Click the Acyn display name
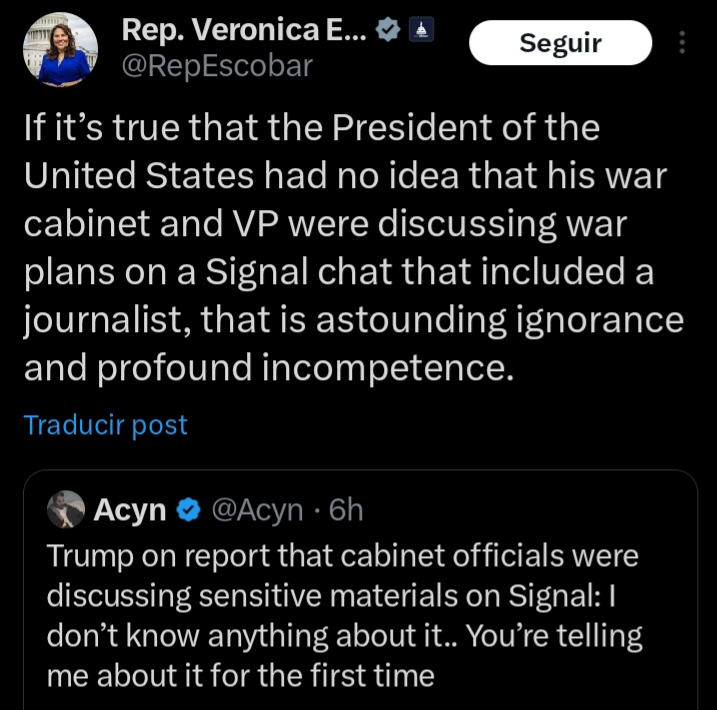The image size is (717, 710). click(x=129, y=510)
